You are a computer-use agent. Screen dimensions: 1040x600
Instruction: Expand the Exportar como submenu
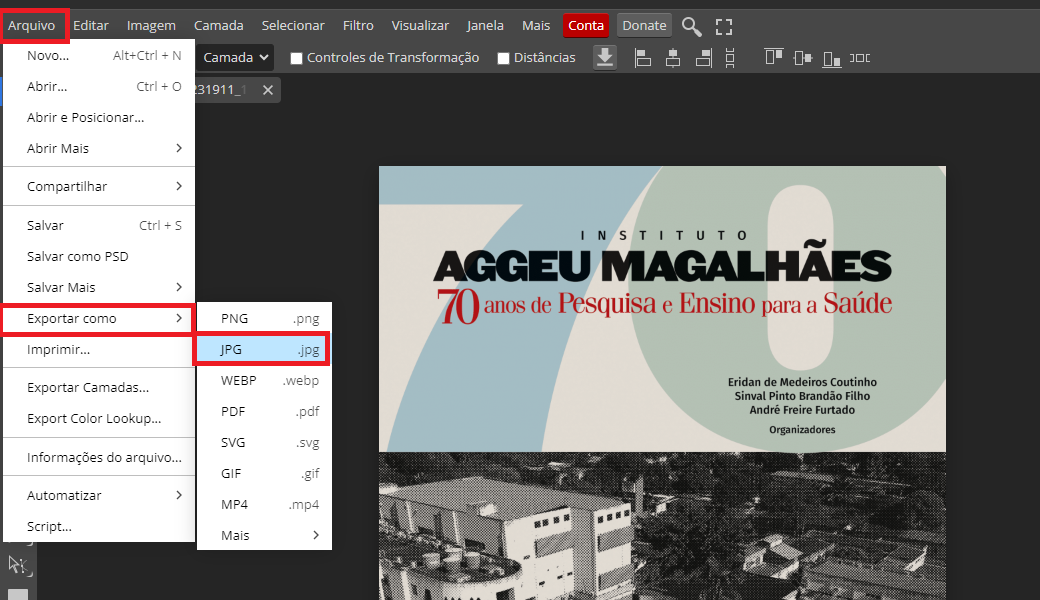pyautogui.click(x=99, y=319)
